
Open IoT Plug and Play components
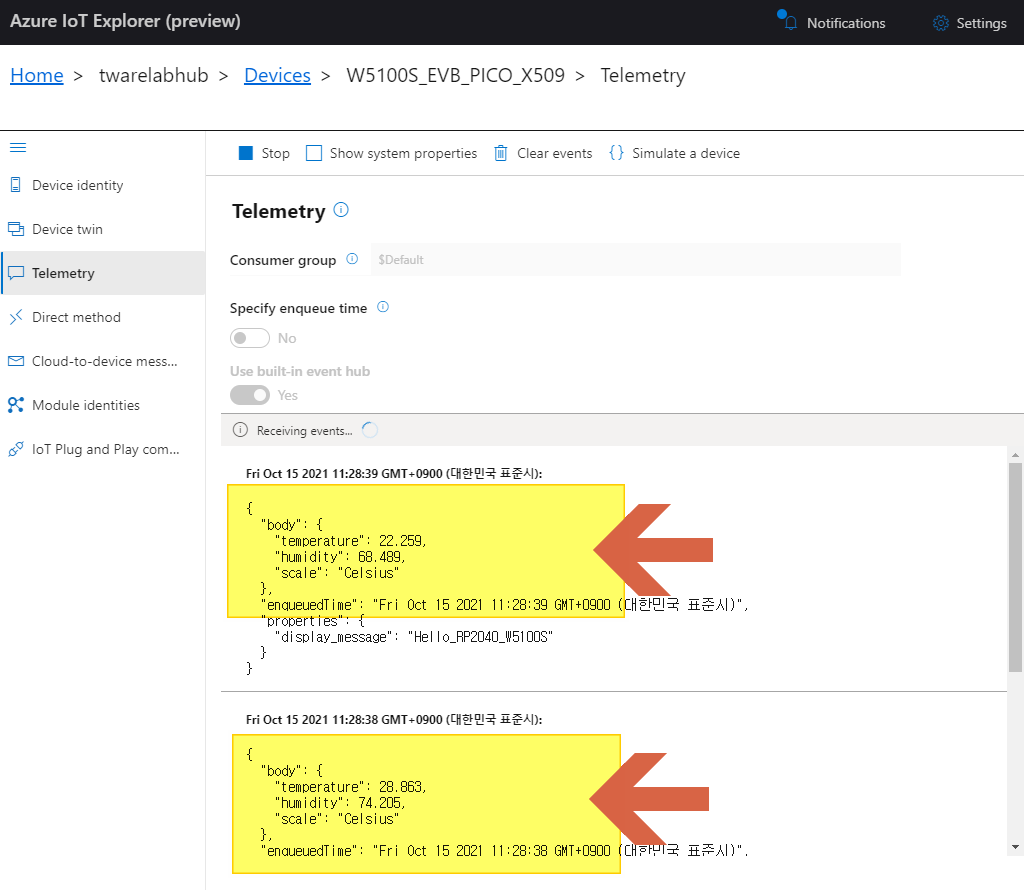103,449
